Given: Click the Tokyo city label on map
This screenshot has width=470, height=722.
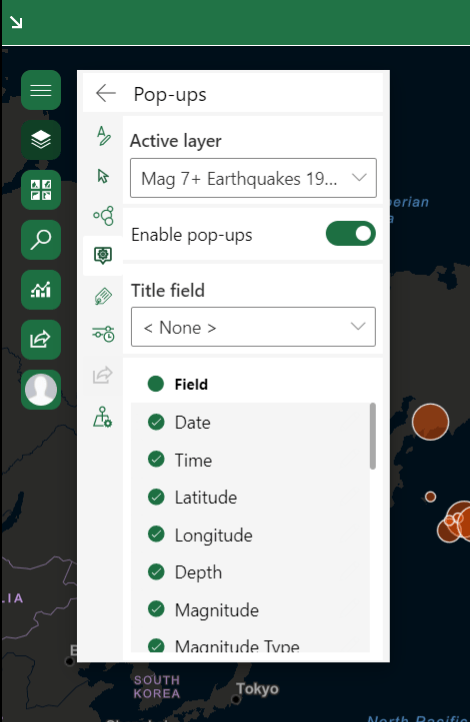Looking at the screenshot, I should [x=257, y=689].
